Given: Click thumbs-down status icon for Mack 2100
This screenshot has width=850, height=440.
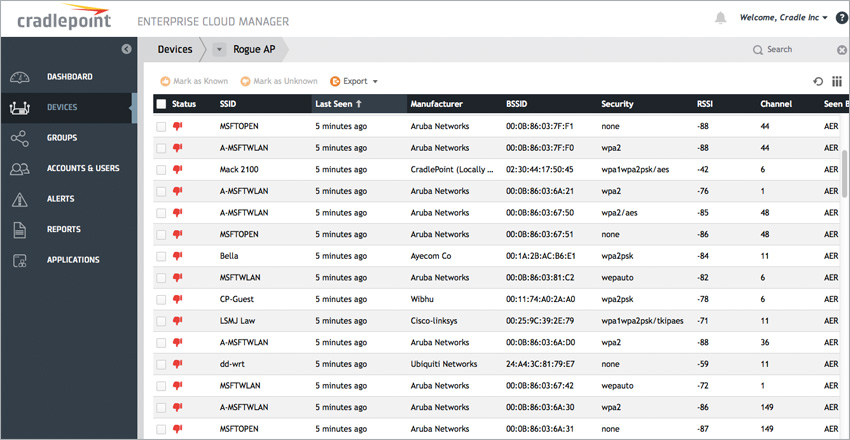Looking at the screenshot, I should tap(177, 169).
